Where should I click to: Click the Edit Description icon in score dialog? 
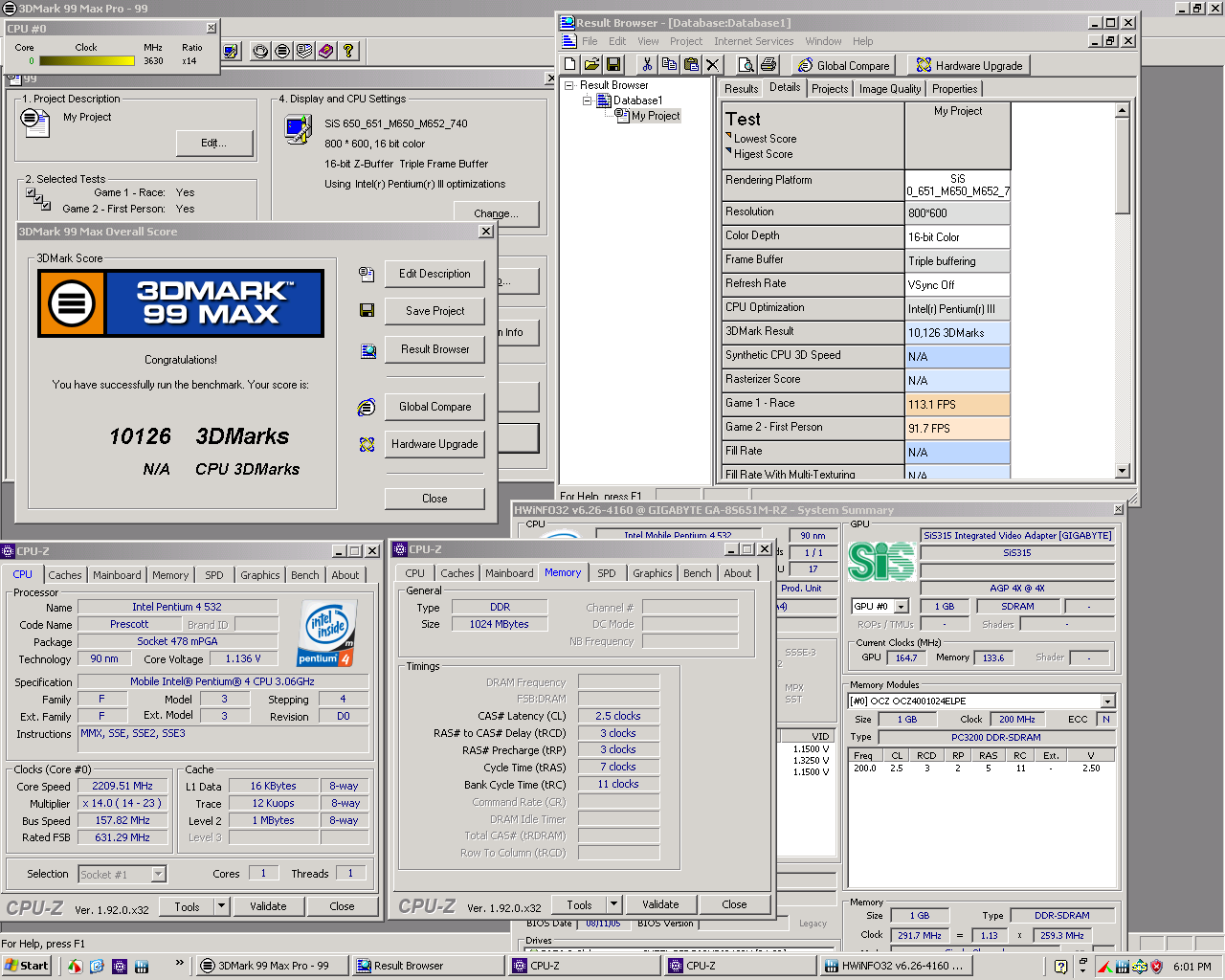[x=367, y=274]
